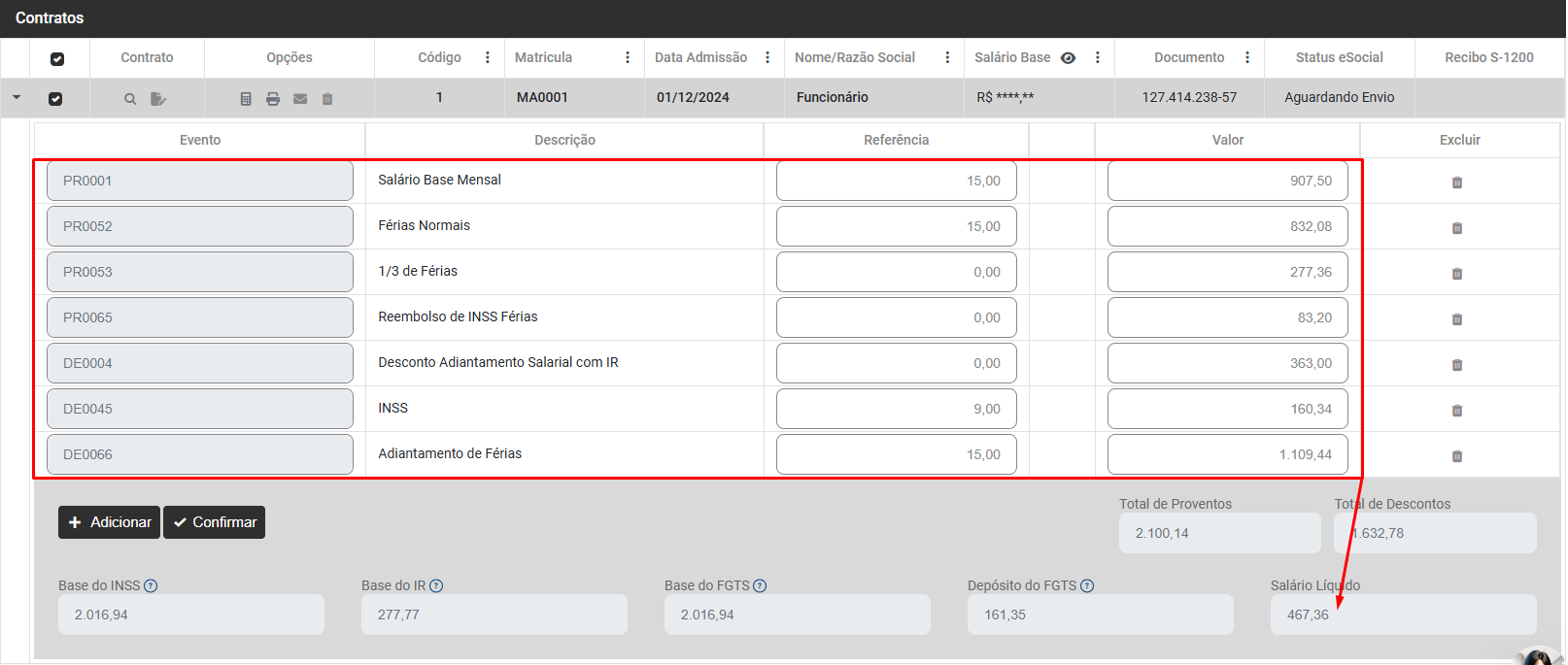The width and height of the screenshot is (1568, 665).
Task: Click the Confirmar button
Action: tap(214, 522)
